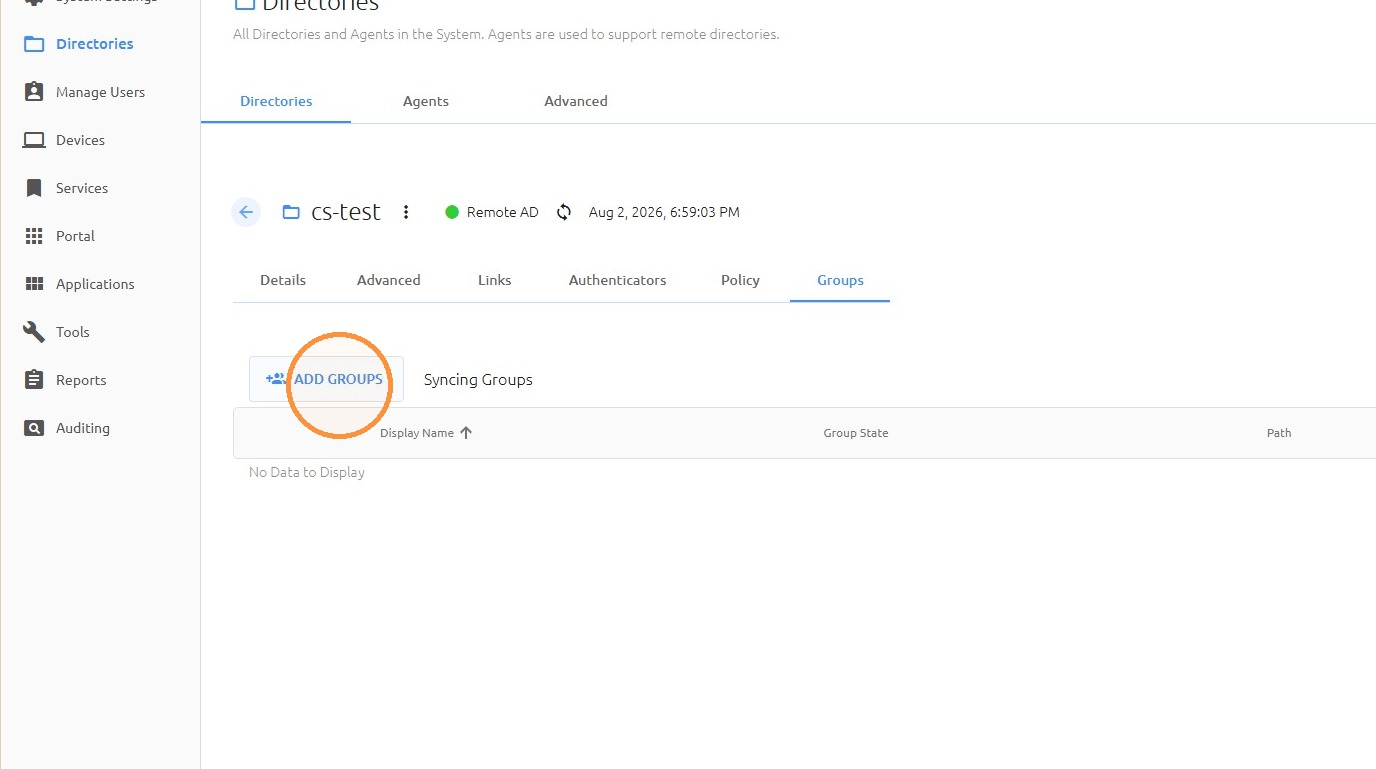Select the Groups tab
This screenshot has height=769, width=1376.
coord(840,280)
